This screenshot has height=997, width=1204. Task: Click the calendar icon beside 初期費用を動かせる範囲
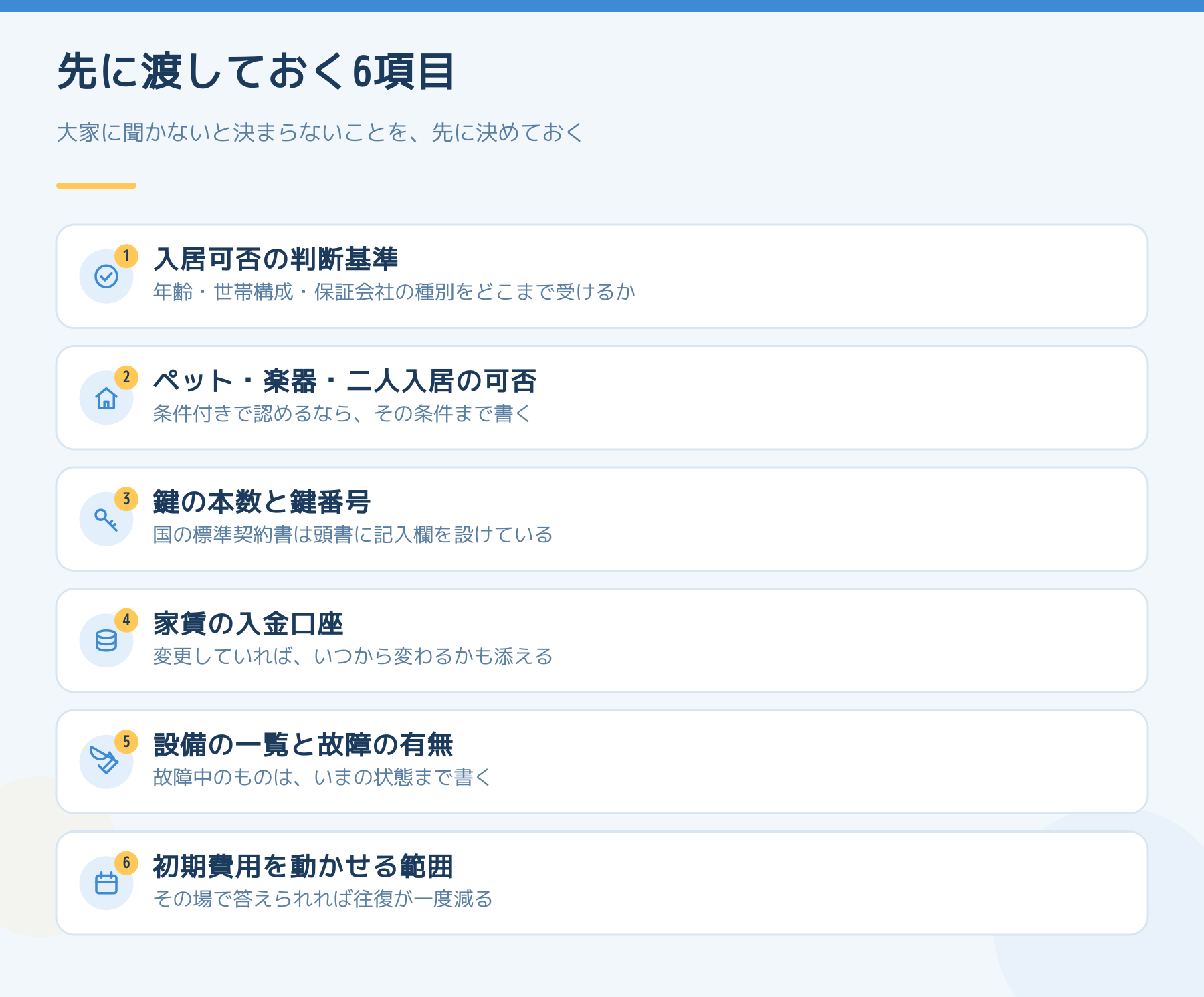click(106, 883)
